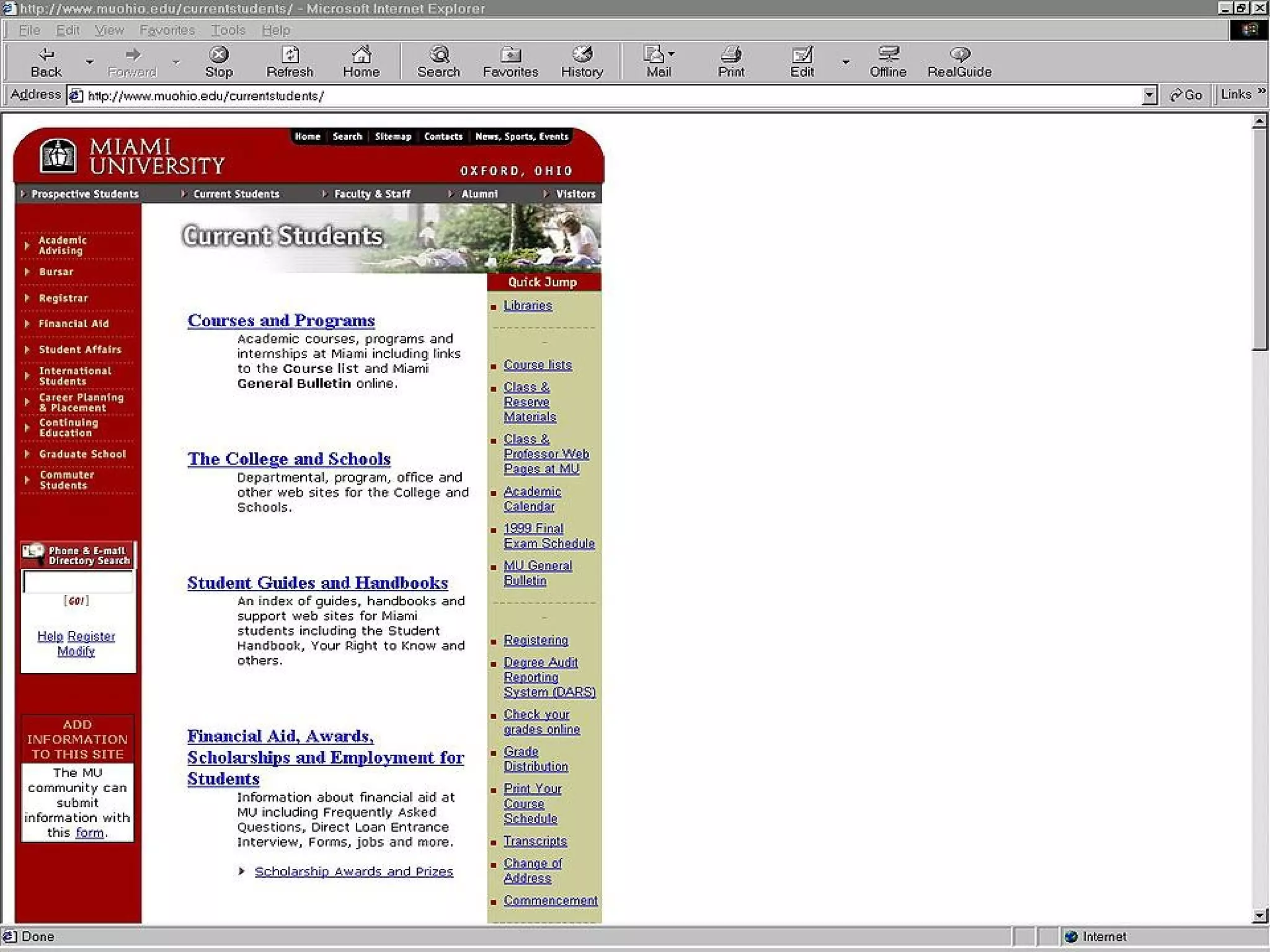Expand the Edit button dropdown arrow
The width and height of the screenshot is (1270, 952).
845,62
